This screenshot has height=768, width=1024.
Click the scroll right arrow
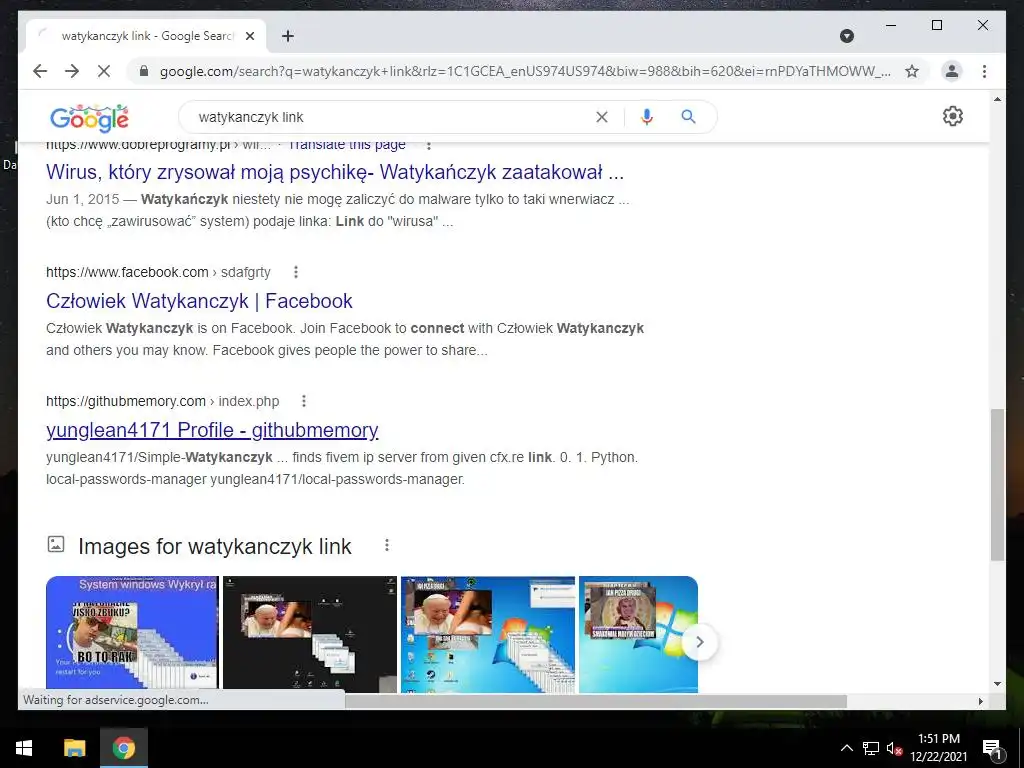click(980, 701)
